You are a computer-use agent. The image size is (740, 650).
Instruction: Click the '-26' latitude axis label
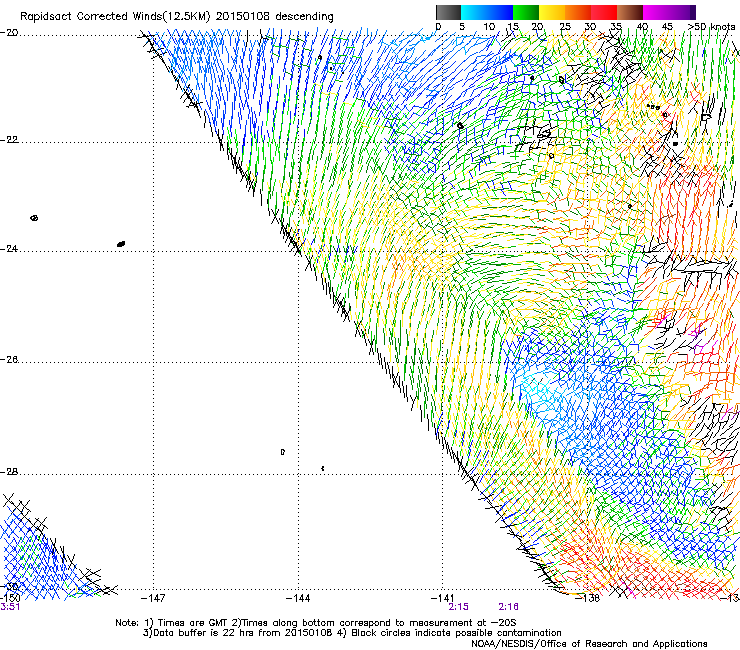tap(9, 359)
